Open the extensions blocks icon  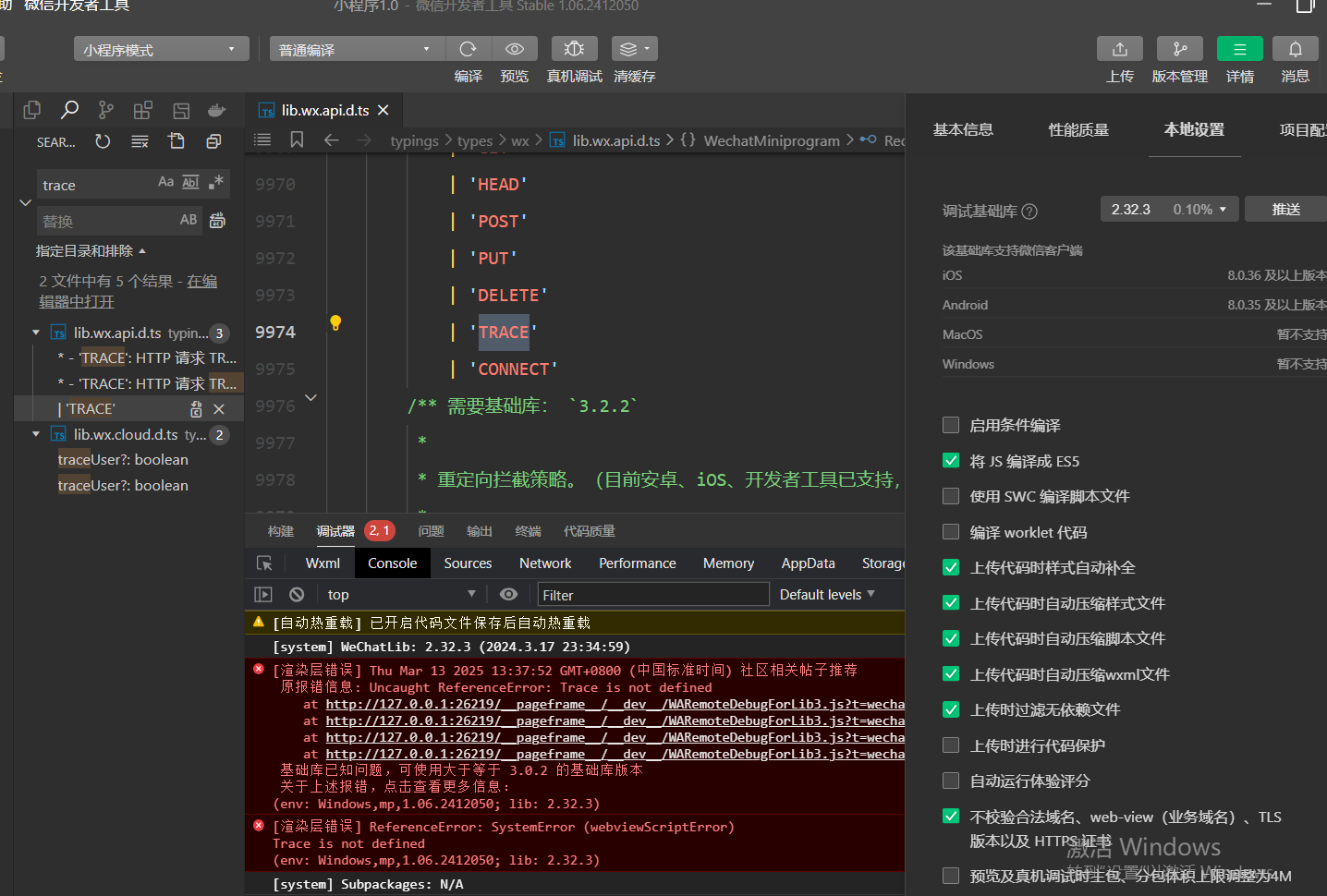(x=143, y=111)
